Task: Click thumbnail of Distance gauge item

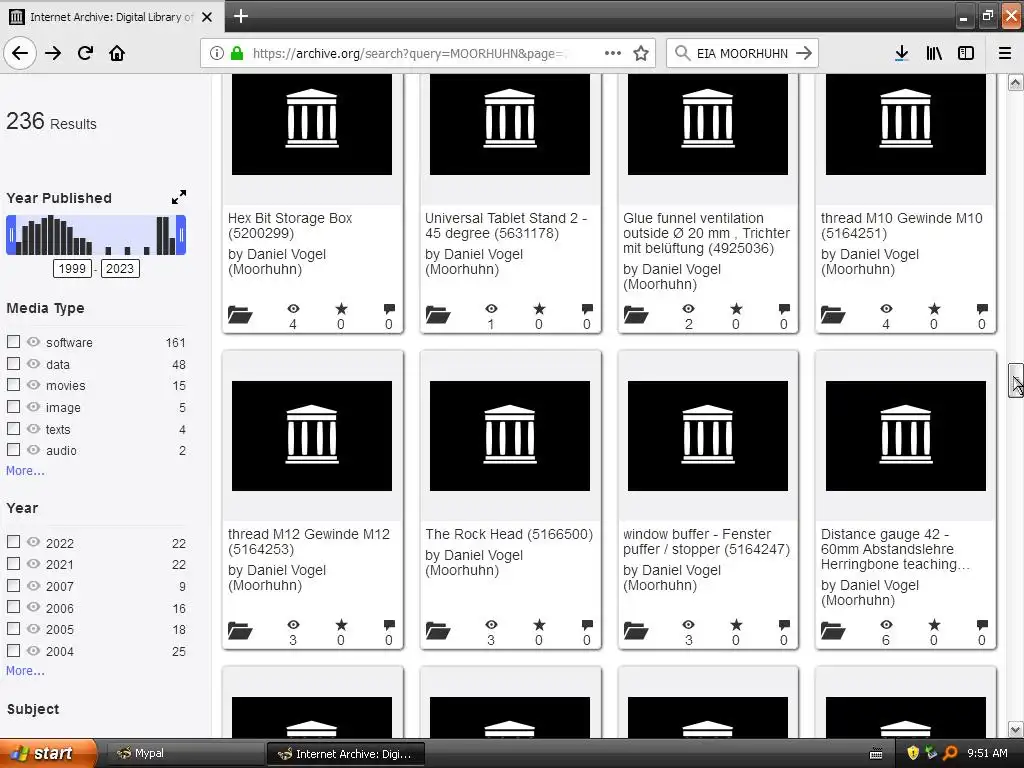Action: point(906,436)
